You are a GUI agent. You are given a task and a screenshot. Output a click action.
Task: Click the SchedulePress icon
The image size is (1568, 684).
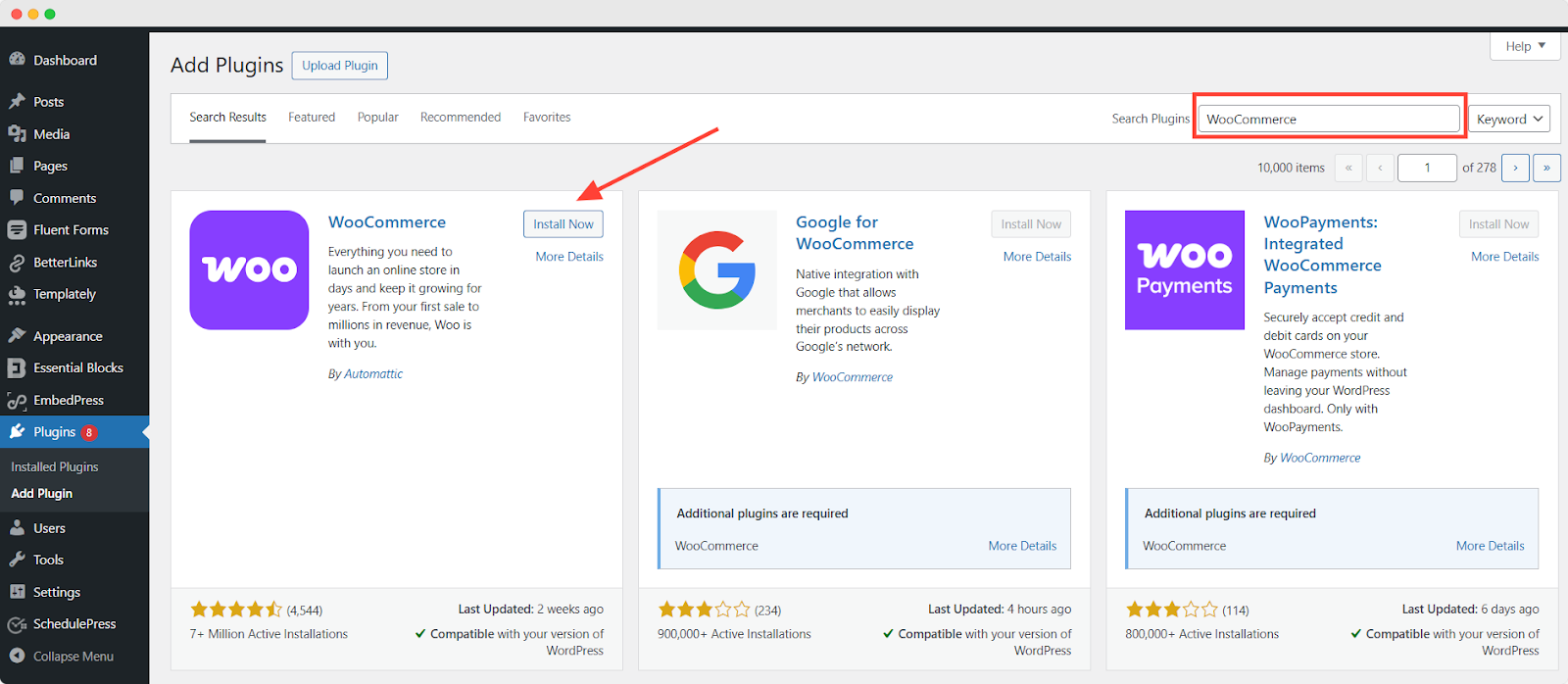17,623
